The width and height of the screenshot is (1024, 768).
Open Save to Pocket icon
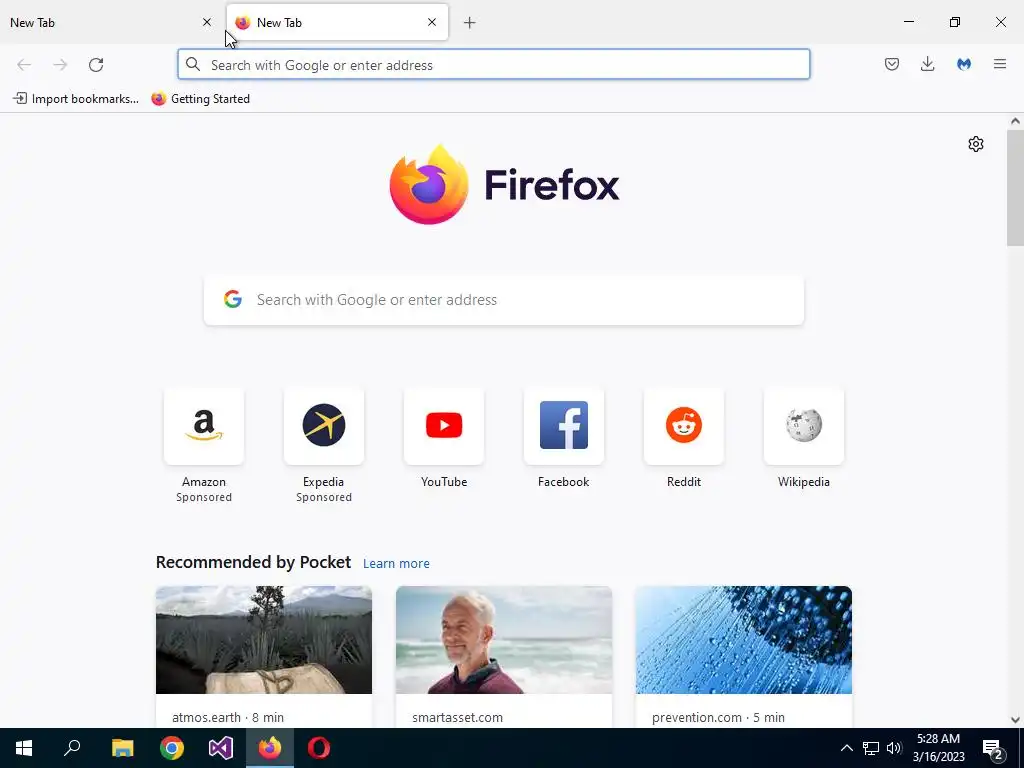tap(891, 64)
